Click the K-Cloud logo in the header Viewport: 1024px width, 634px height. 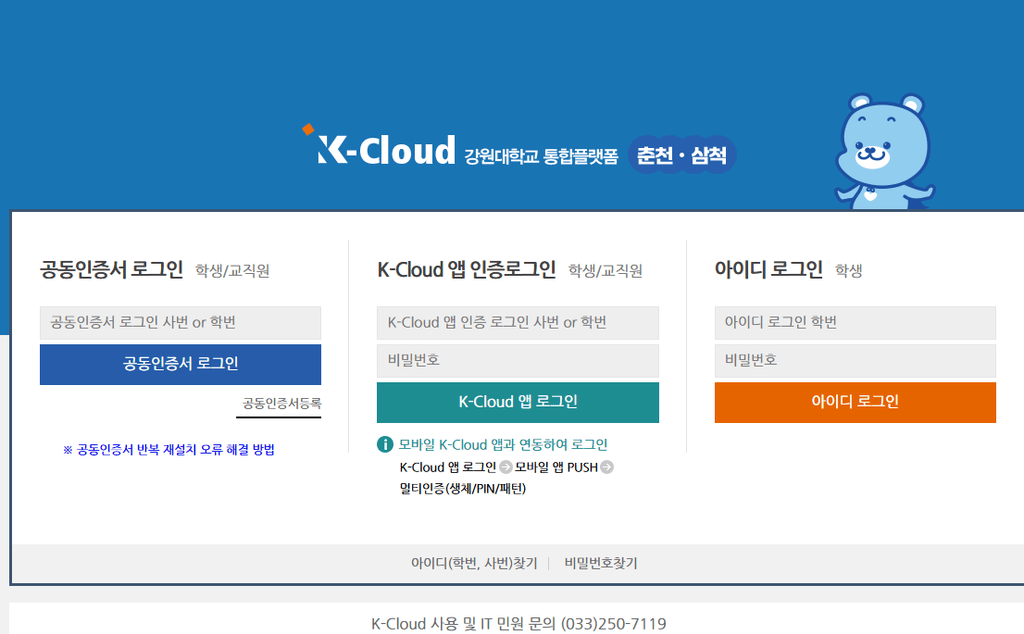click(x=379, y=145)
